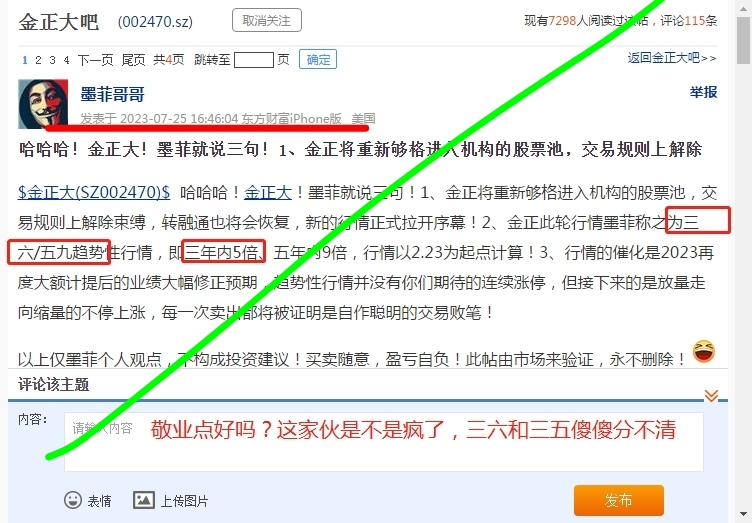Click the 确定 page jump button
The image size is (752, 523).
click(x=318, y=59)
